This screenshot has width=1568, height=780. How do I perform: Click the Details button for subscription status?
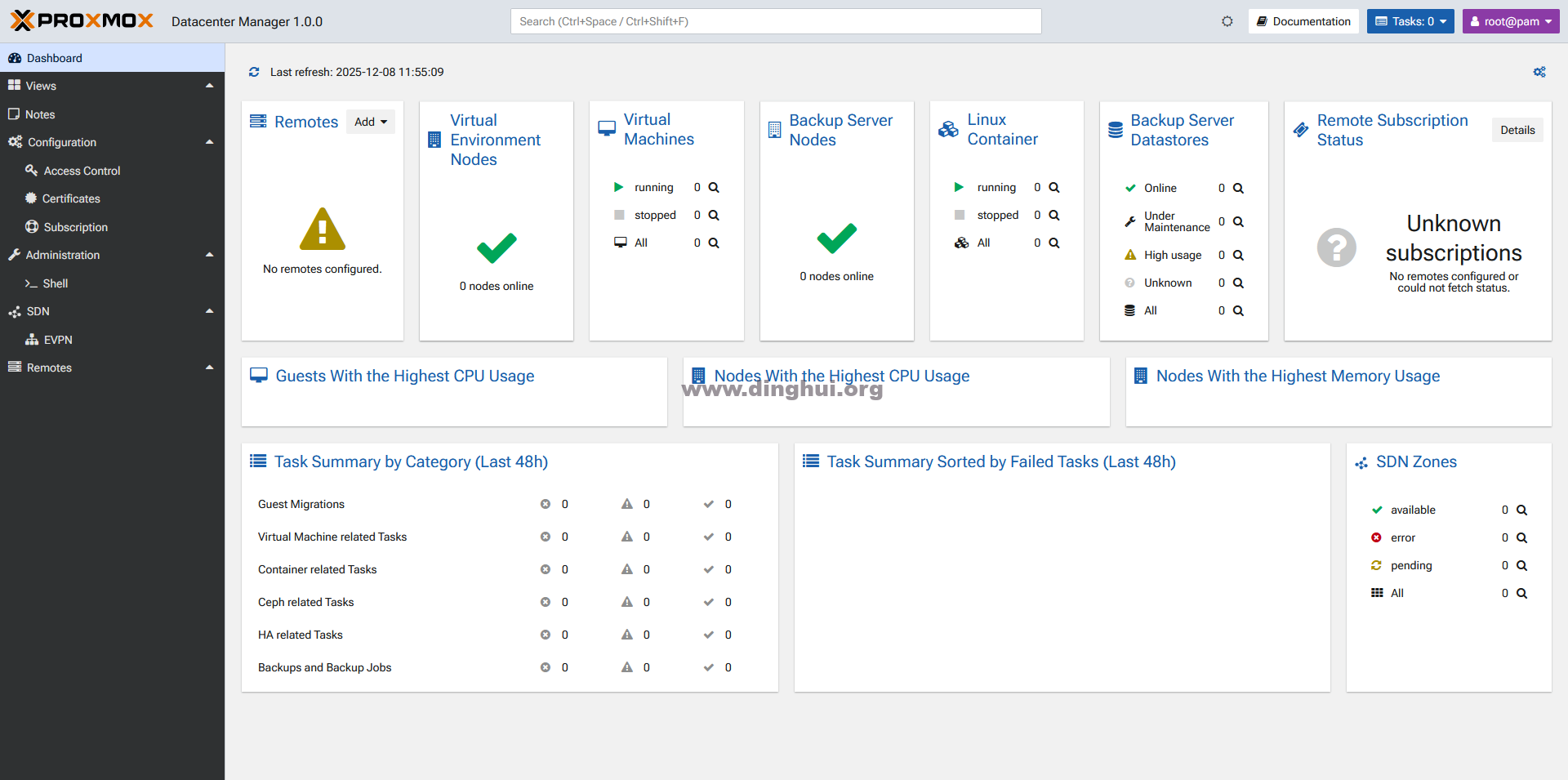(x=1517, y=130)
